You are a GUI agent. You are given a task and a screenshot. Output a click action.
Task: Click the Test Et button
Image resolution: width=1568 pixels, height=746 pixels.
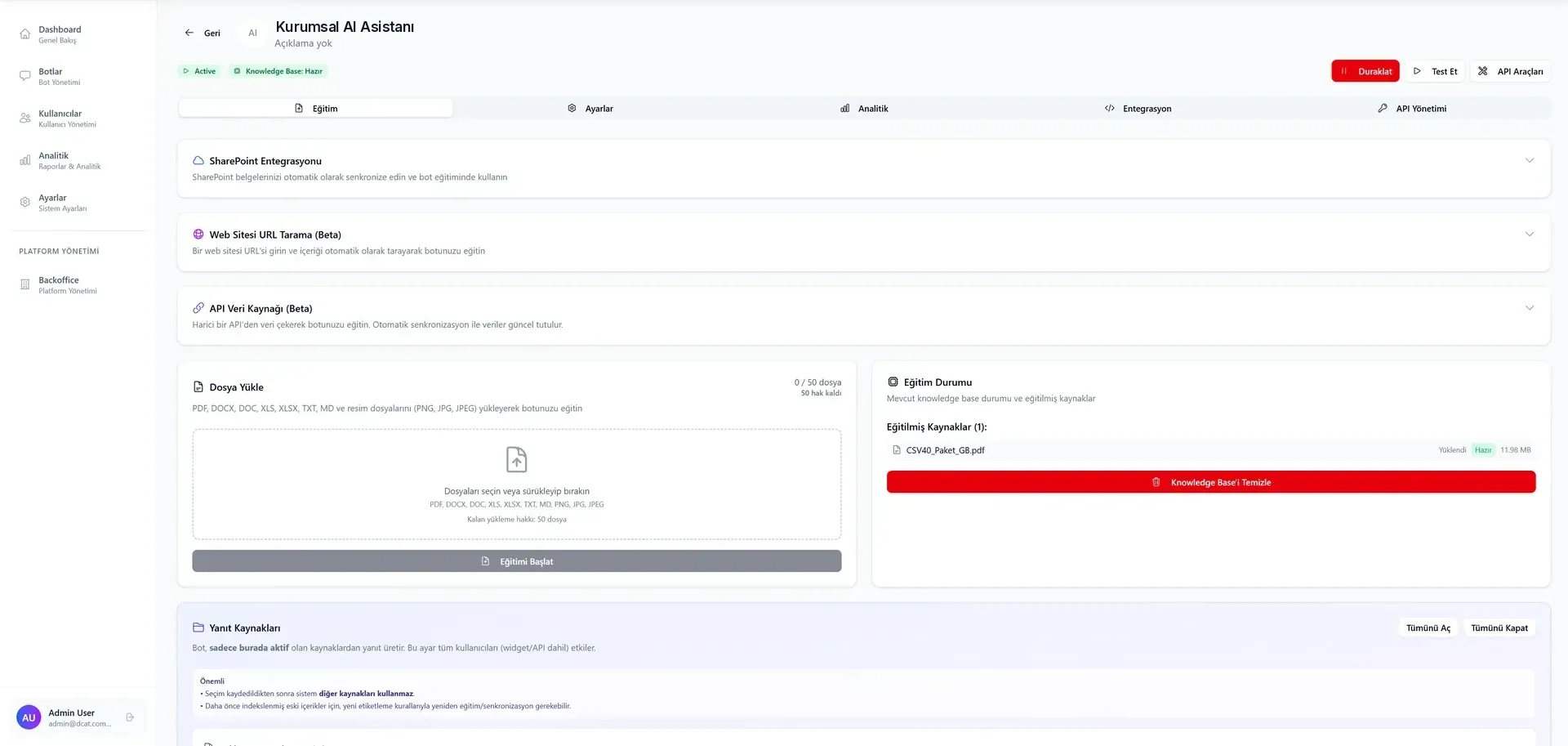pyautogui.click(x=1435, y=71)
